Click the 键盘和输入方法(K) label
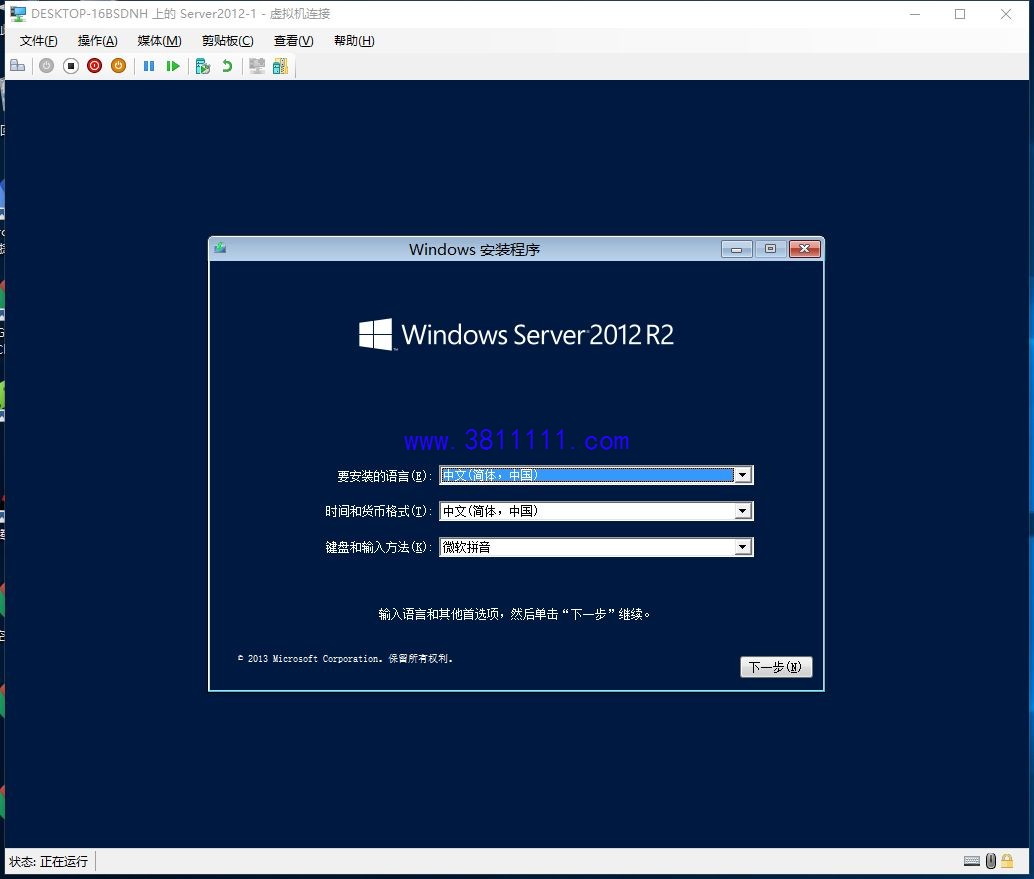The width and height of the screenshot is (1034, 879). (379, 547)
